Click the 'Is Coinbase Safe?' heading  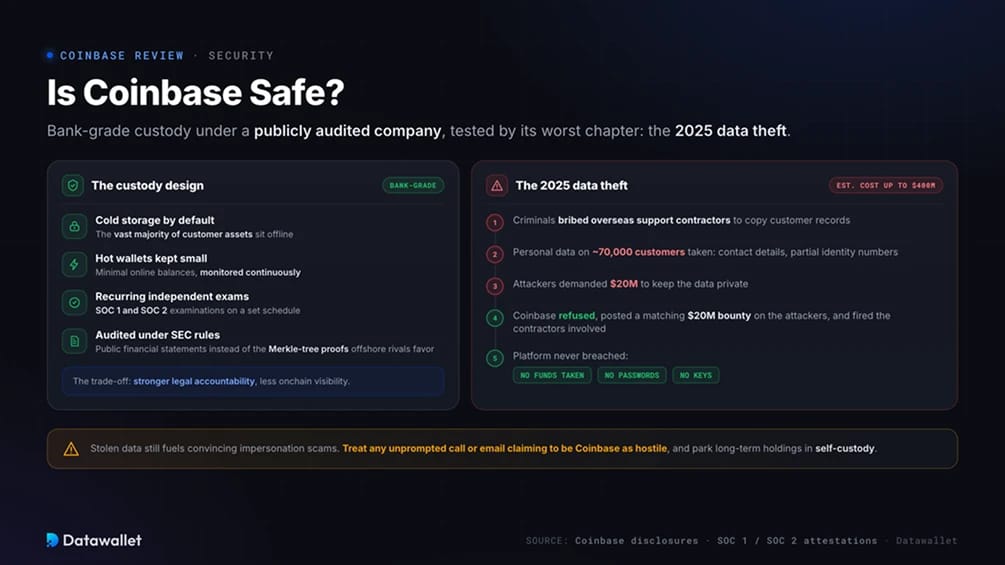pos(195,92)
